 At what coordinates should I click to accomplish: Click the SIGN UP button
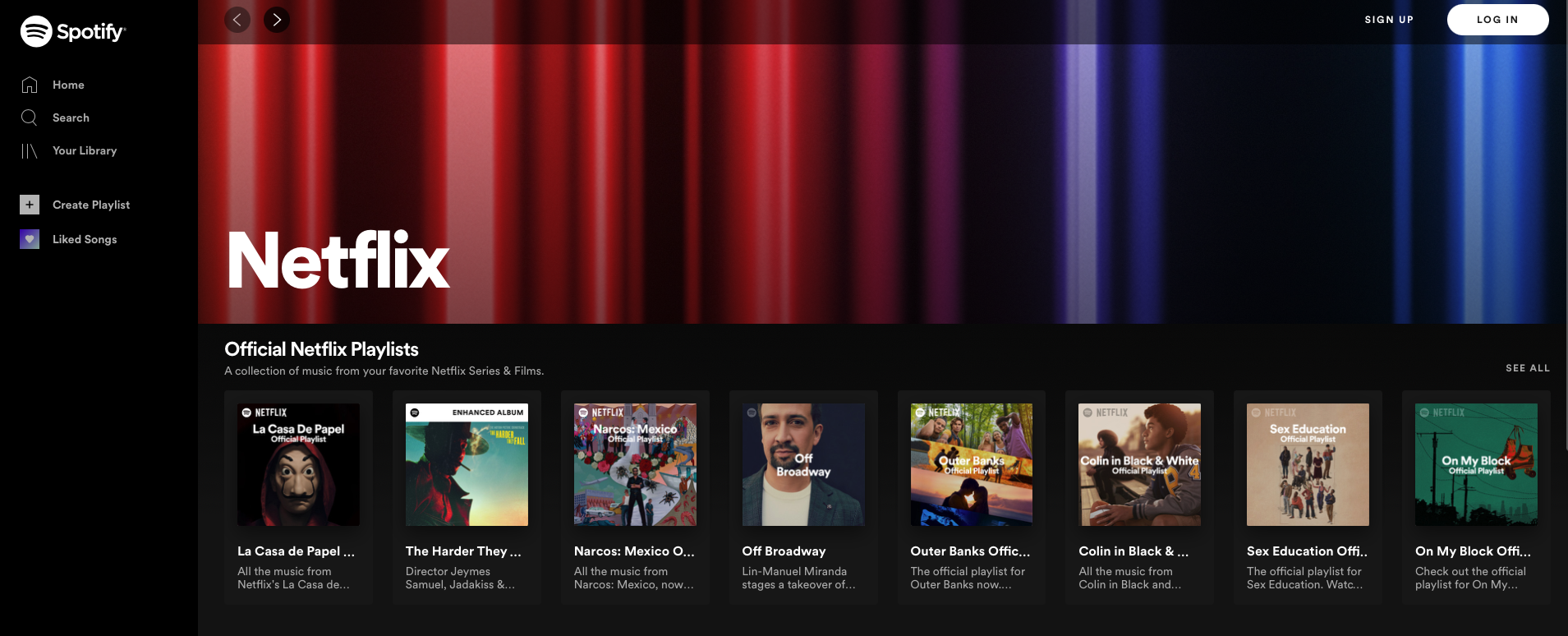pos(1389,20)
